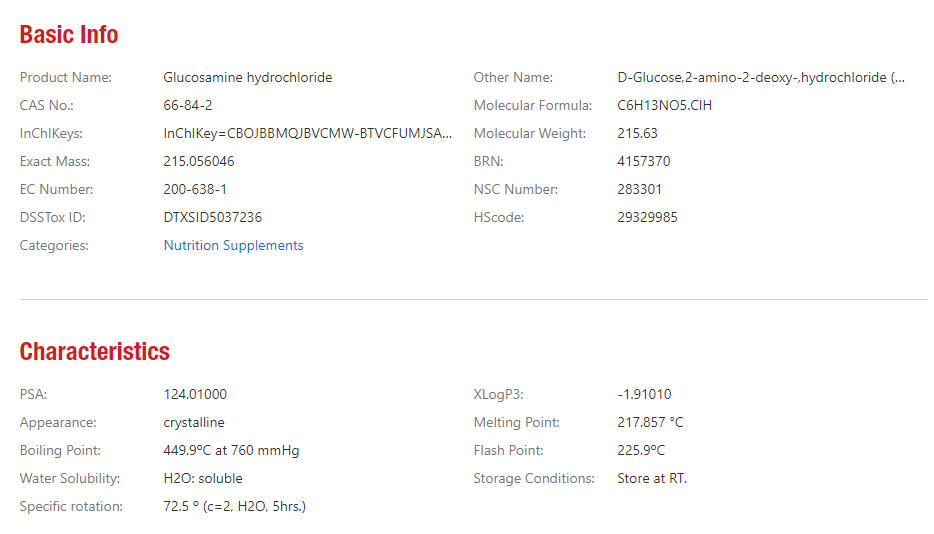Click the Basic Info heading

[69, 35]
